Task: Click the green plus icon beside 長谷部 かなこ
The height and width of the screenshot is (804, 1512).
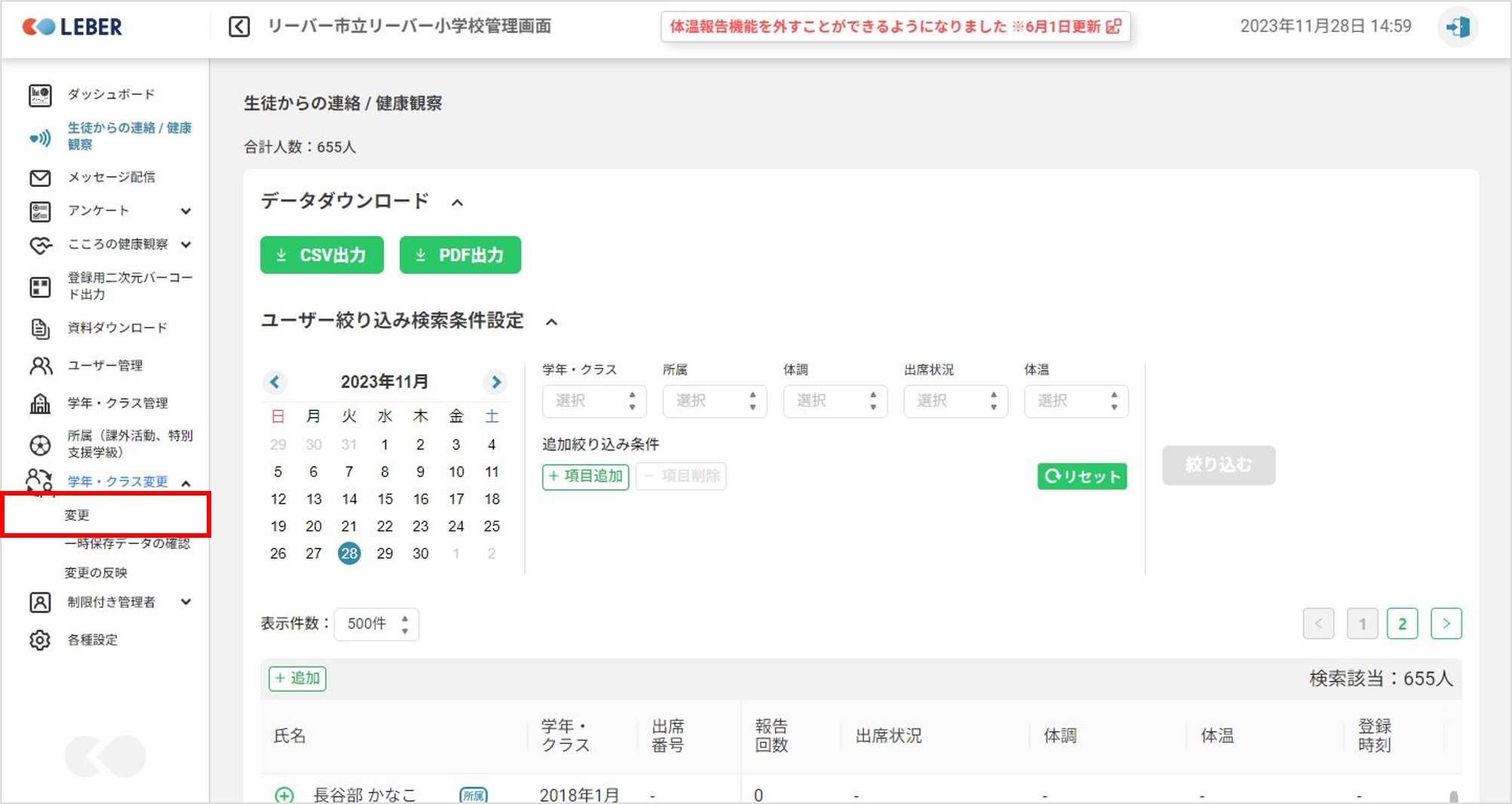Action: 284,794
